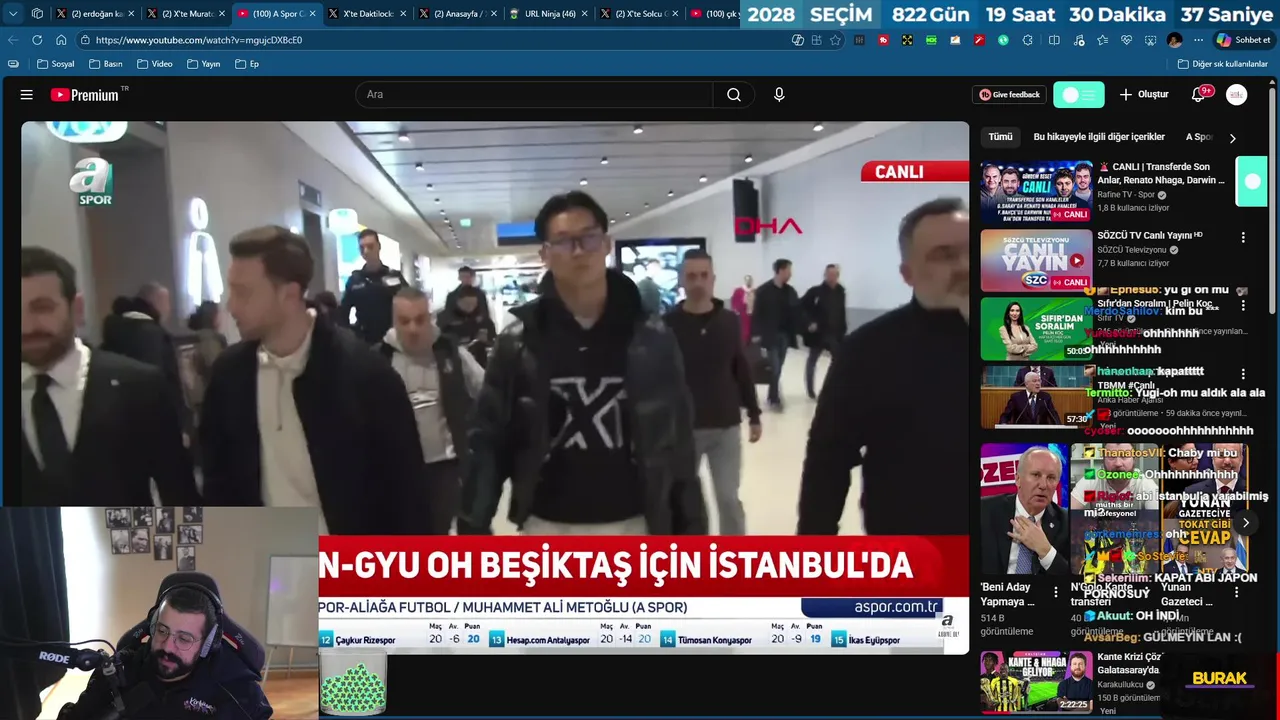Open the Yayın bookmarks folder
Viewport: 1280px width, 720px height.
203,64
